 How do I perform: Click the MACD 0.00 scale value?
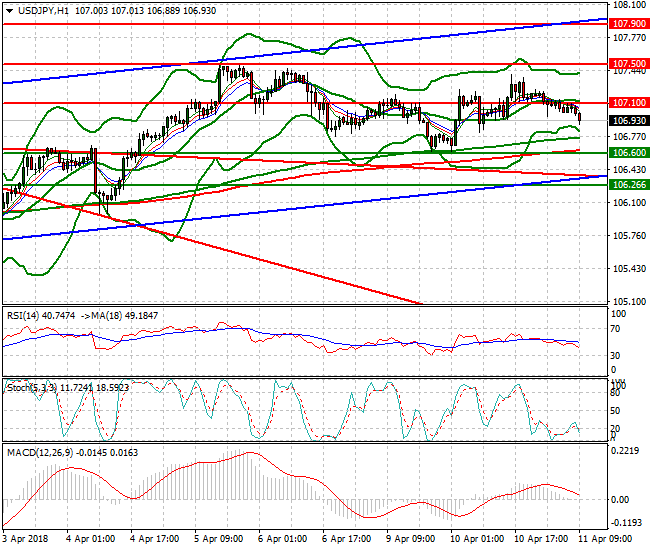tap(620, 499)
